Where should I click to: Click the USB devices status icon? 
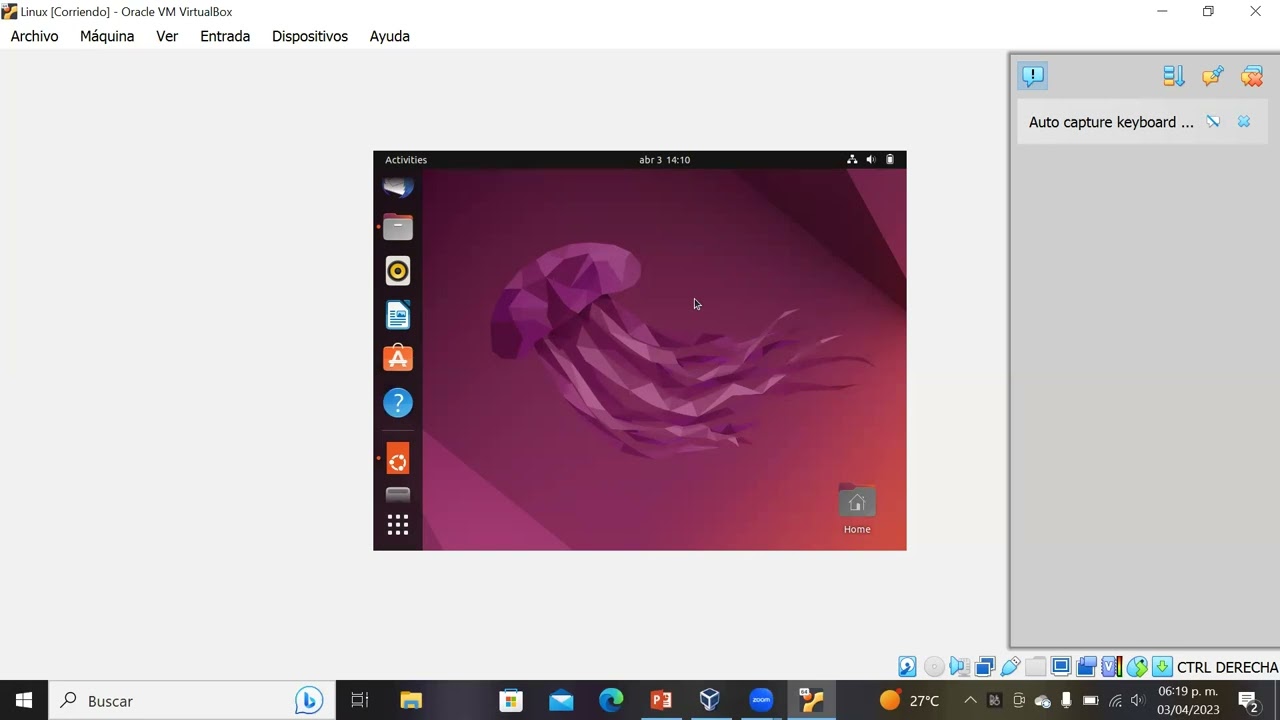1010,667
